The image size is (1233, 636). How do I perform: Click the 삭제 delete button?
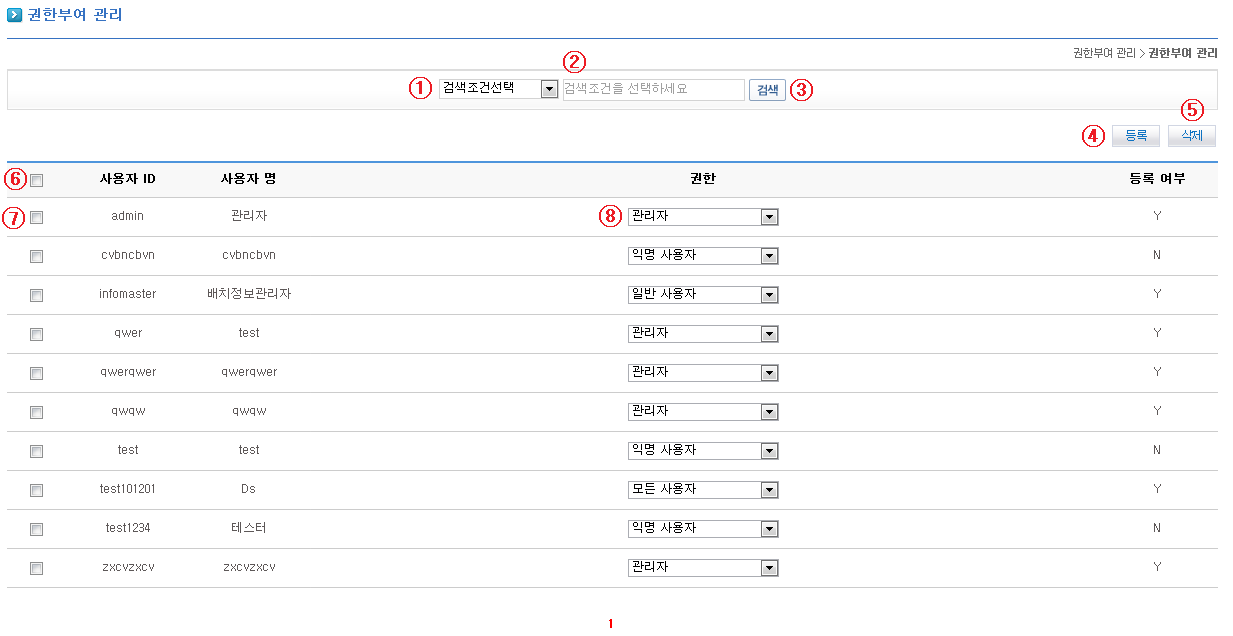pyautogui.click(x=1191, y=136)
